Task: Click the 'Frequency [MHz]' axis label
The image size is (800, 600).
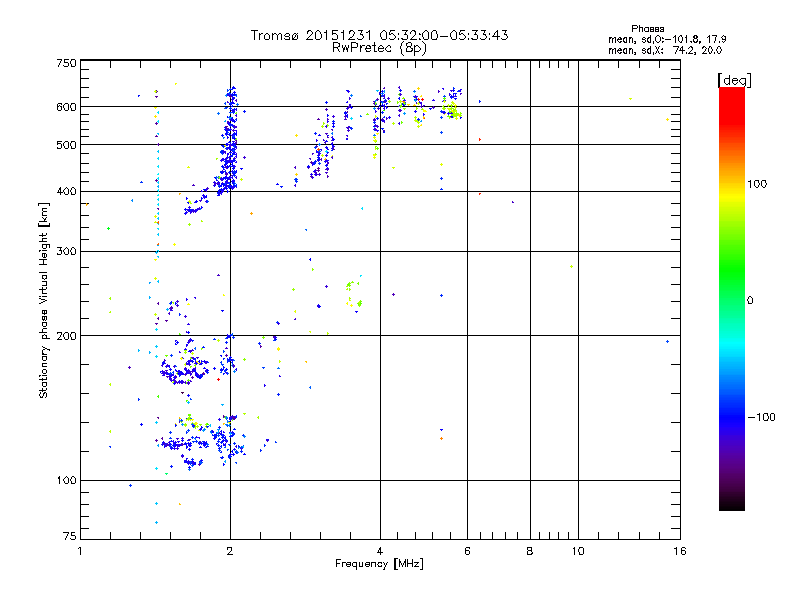Action: [379, 564]
